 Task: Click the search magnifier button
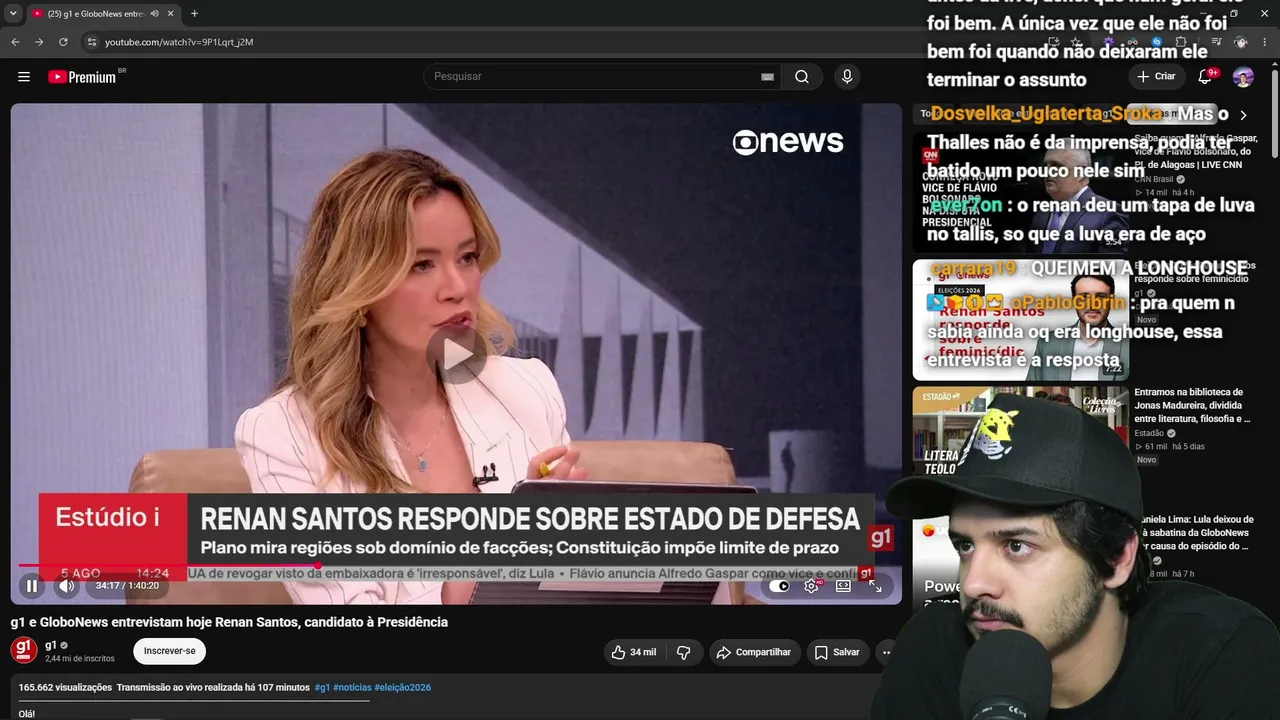click(802, 77)
